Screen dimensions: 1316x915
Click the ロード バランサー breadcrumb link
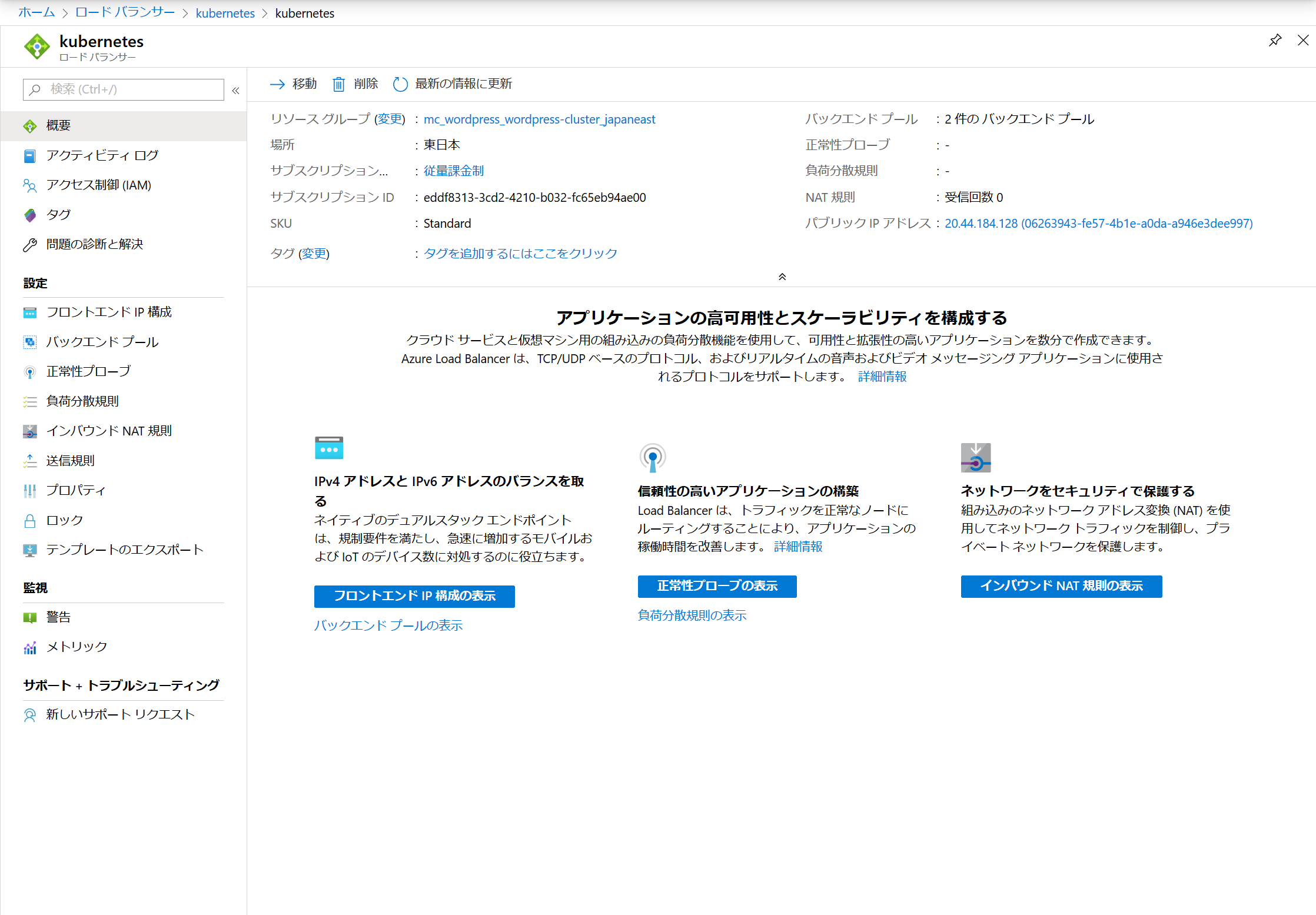(x=125, y=13)
